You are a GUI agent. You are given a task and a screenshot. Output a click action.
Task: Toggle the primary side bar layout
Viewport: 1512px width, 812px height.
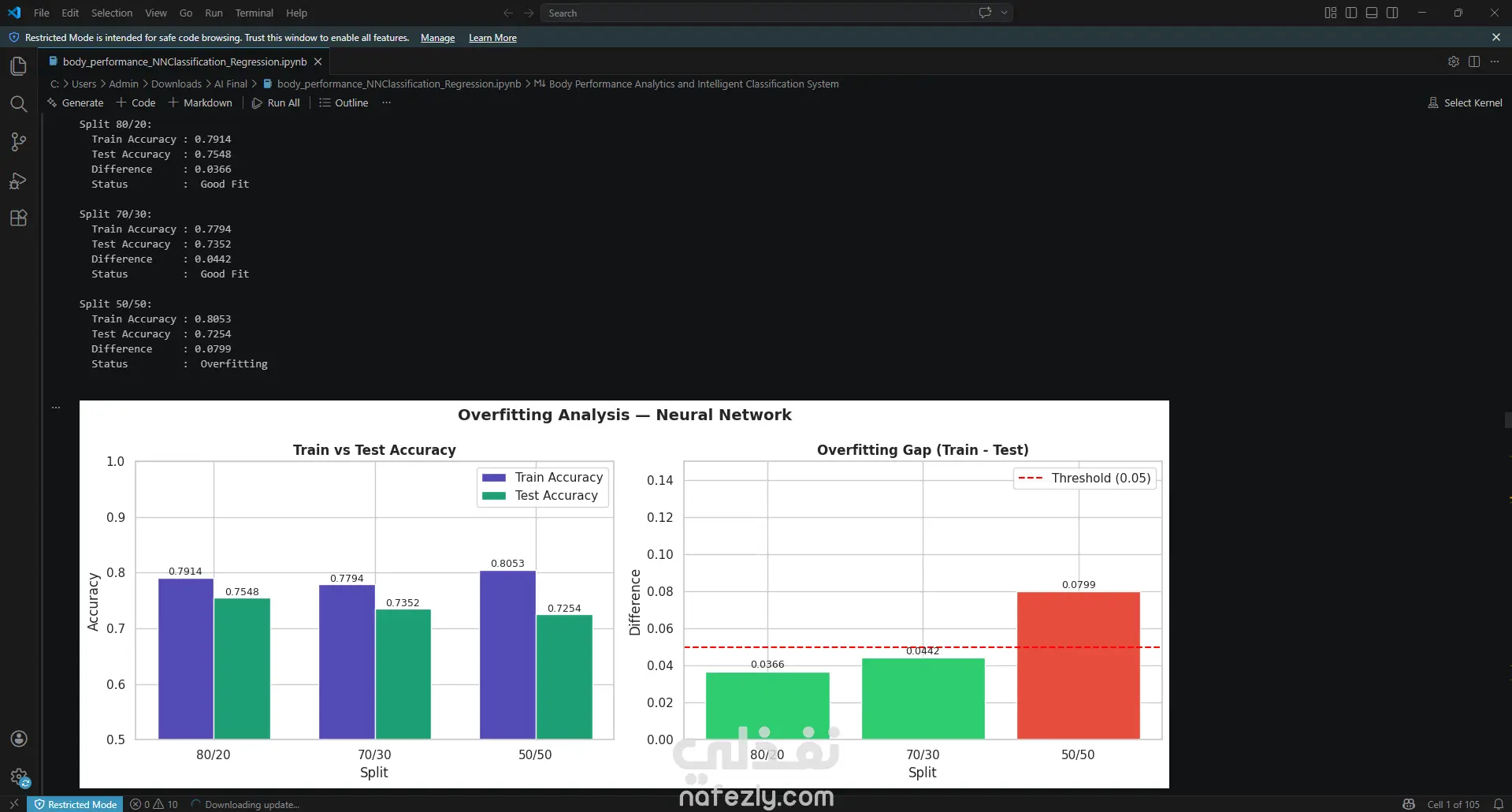pos(1351,13)
